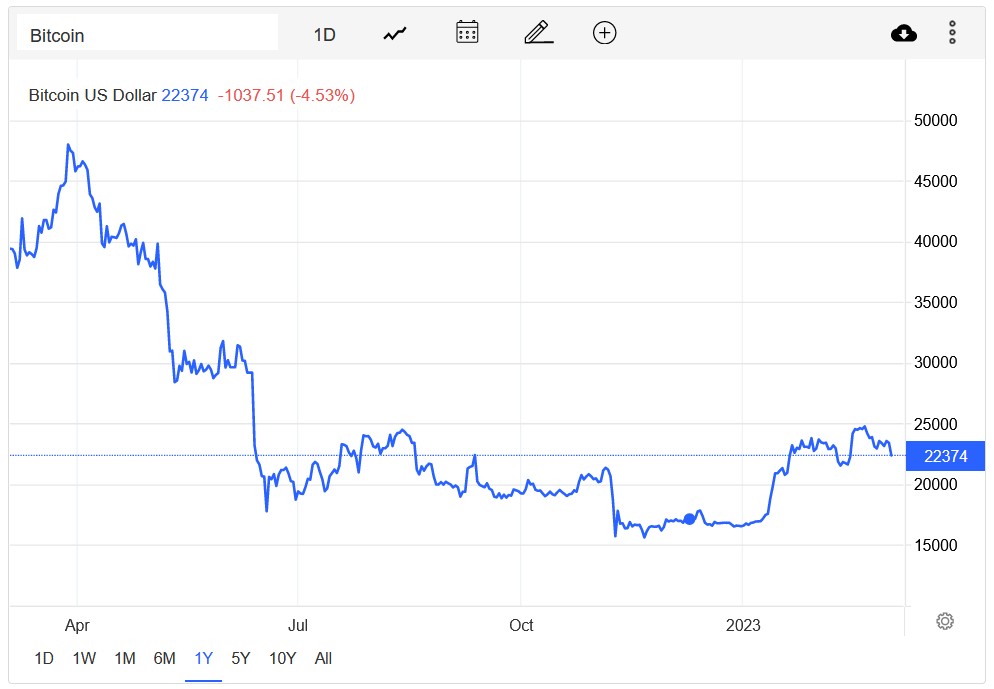Screen dimensions: 994x689
Task: Click the -1037.51 (-4.53%) change value
Action: pos(287,95)
